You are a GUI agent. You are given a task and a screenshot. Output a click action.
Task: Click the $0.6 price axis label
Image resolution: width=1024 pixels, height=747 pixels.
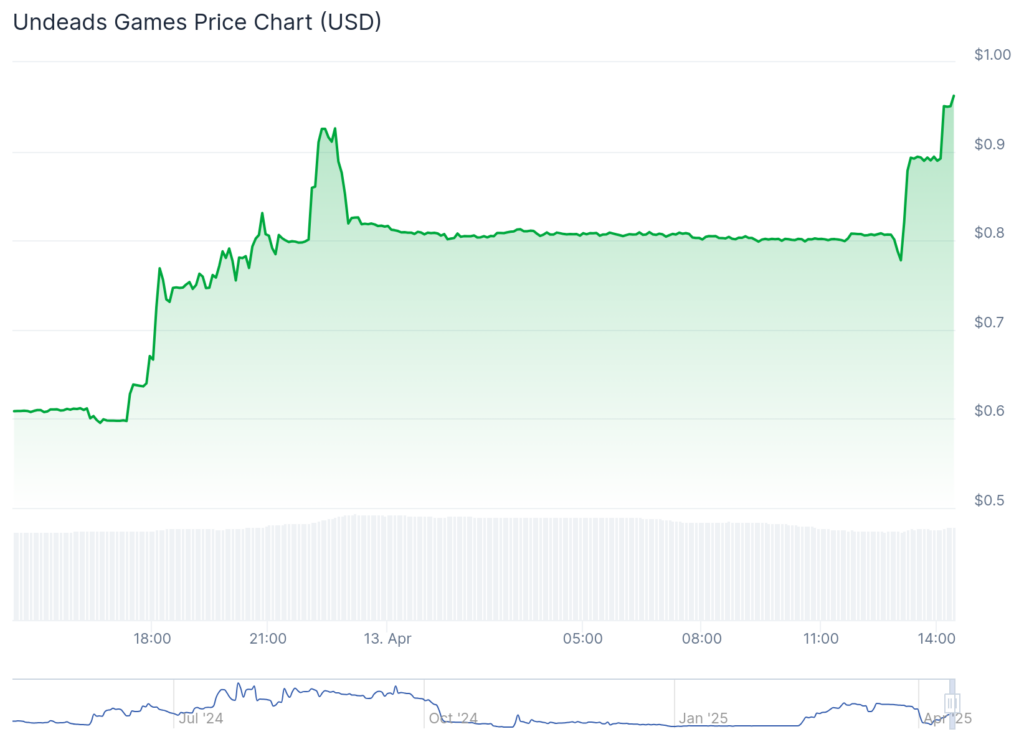(x=988, y=411)
